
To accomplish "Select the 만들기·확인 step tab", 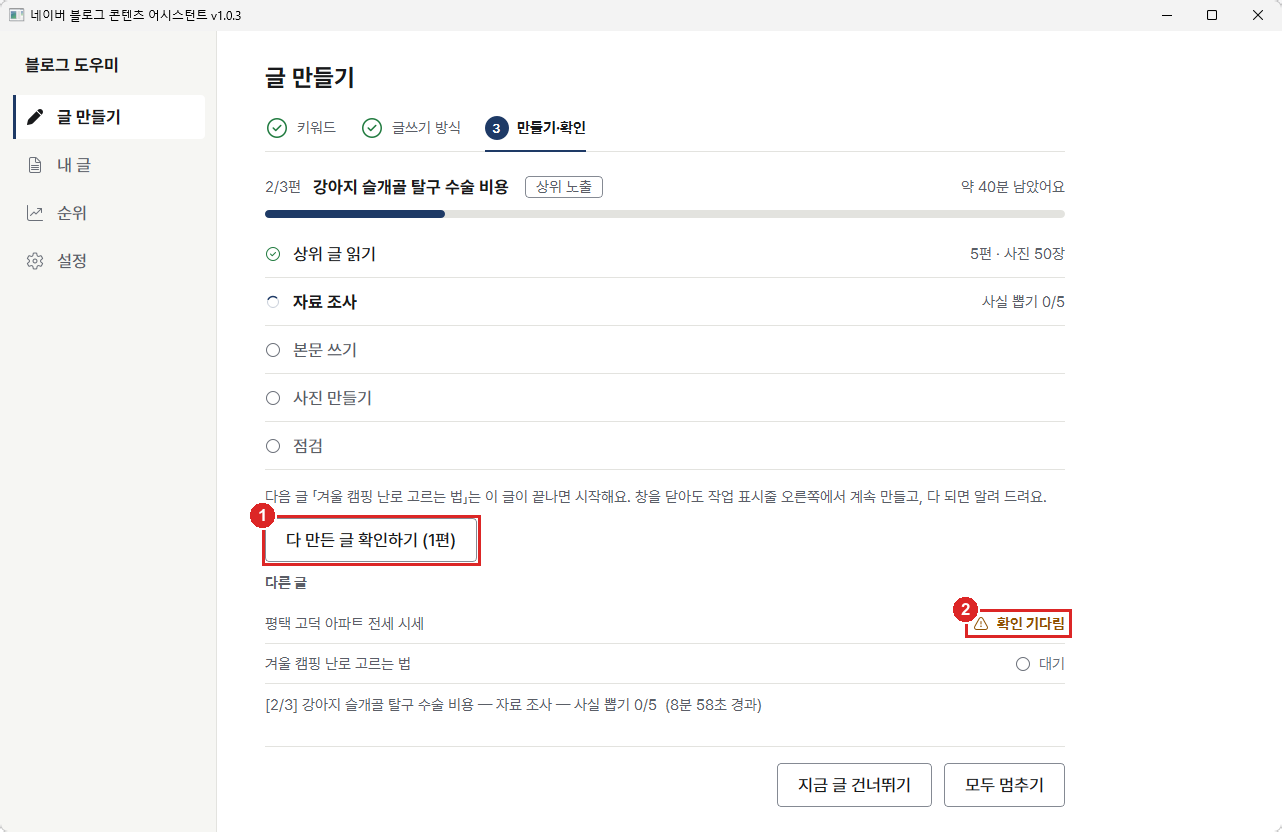I will (536, 128).
